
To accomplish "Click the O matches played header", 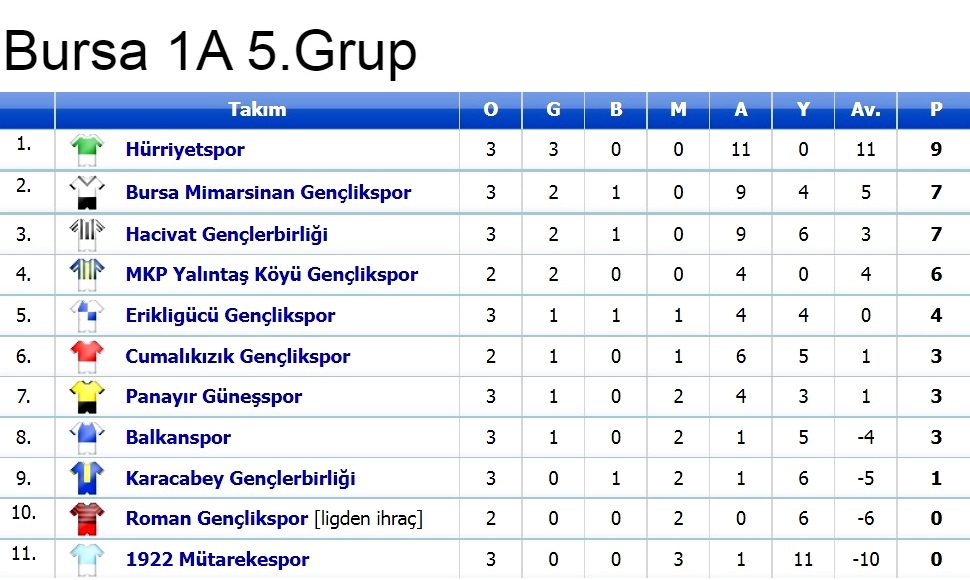I will 490,110.
